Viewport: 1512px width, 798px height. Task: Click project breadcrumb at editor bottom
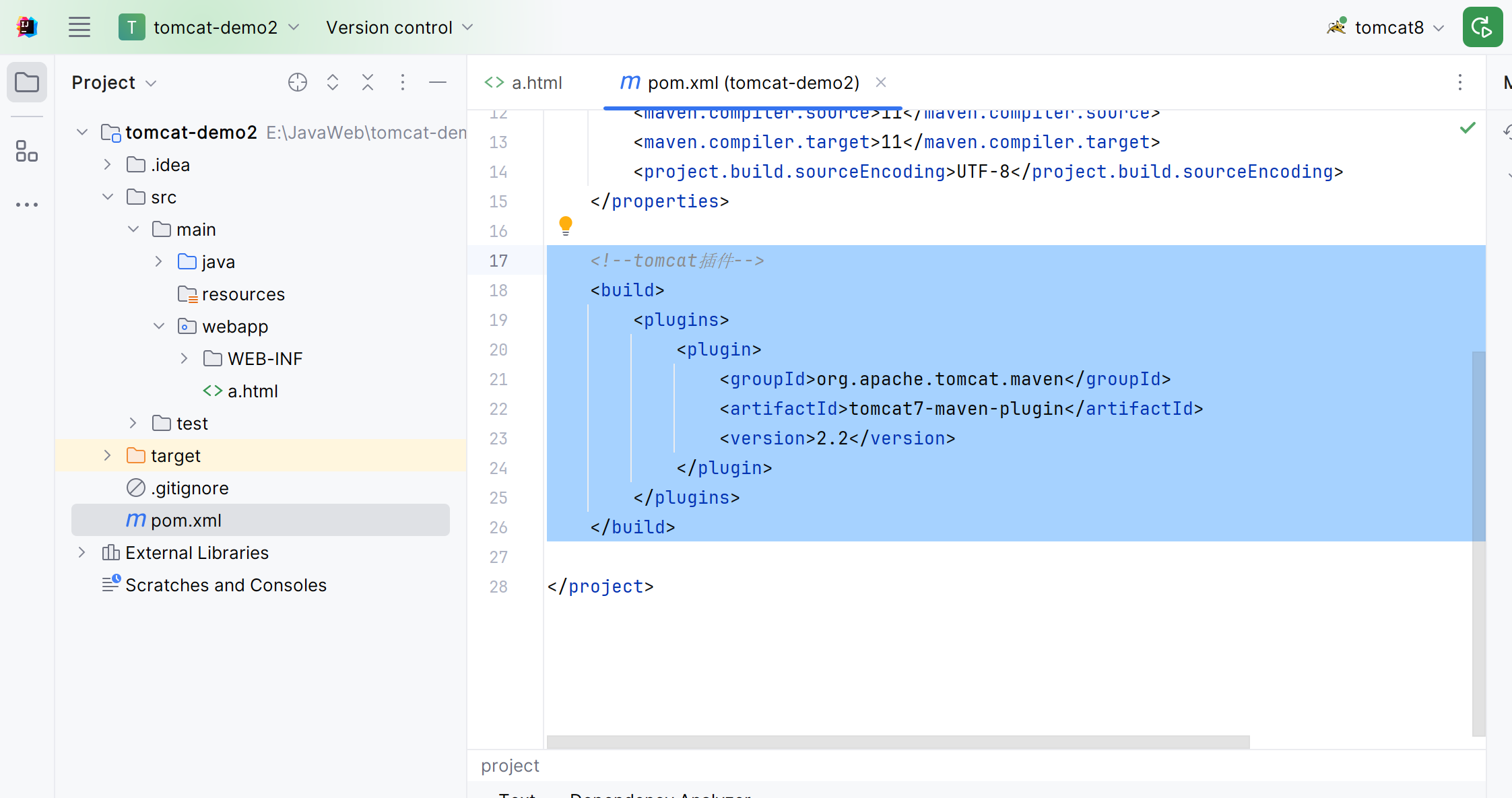[x=510, y=766]
